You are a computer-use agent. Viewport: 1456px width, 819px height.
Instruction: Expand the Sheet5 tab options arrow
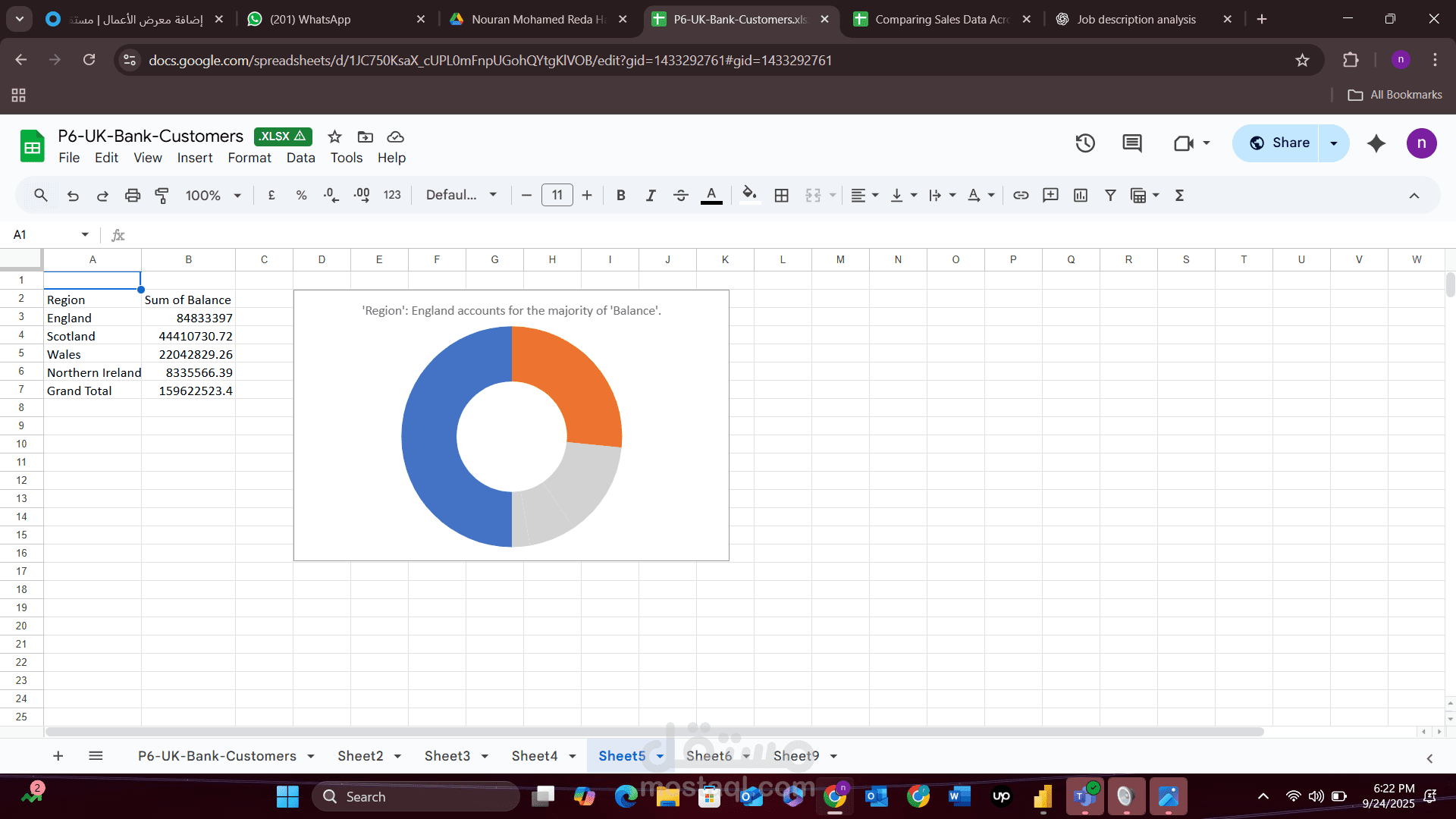[660, 757]
